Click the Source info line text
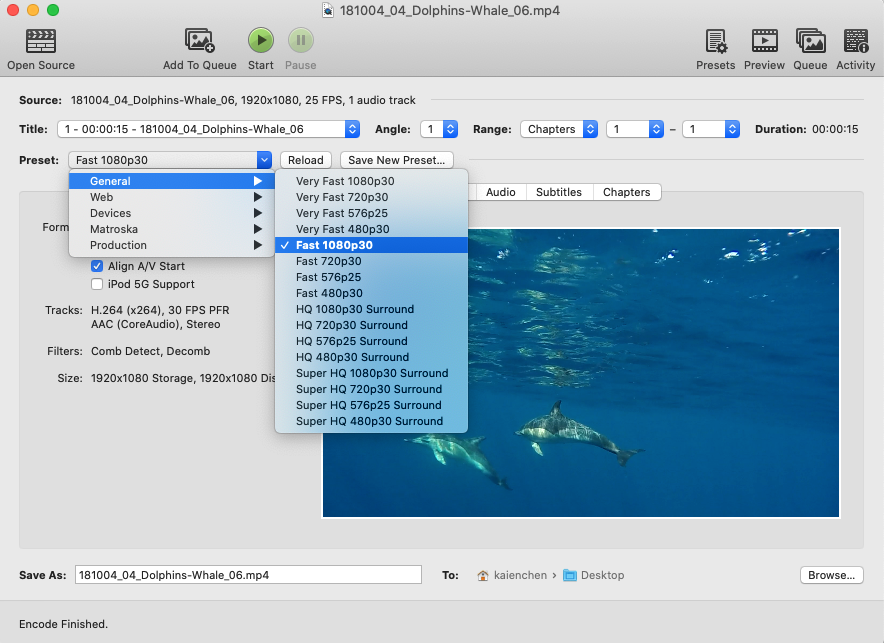The image size is (884, 643). tap(243, 100)
